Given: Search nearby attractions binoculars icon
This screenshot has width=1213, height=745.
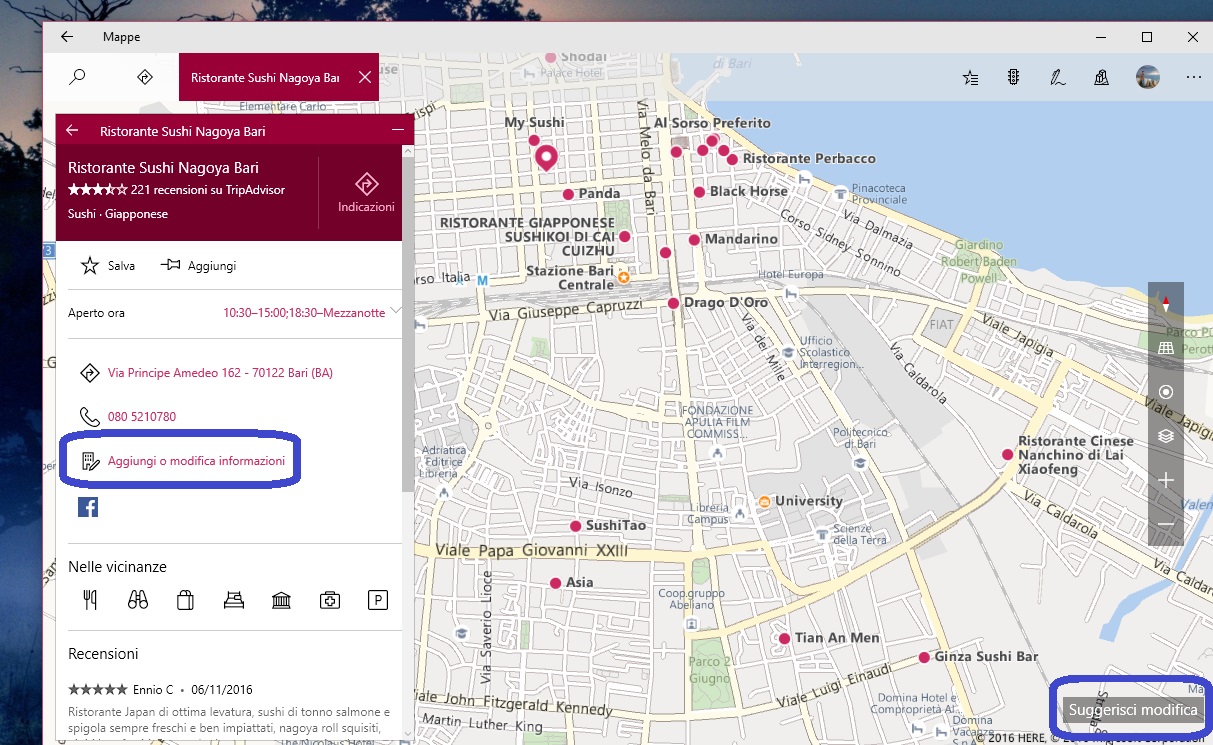Looking at the screenshot, I should point(138,600).
